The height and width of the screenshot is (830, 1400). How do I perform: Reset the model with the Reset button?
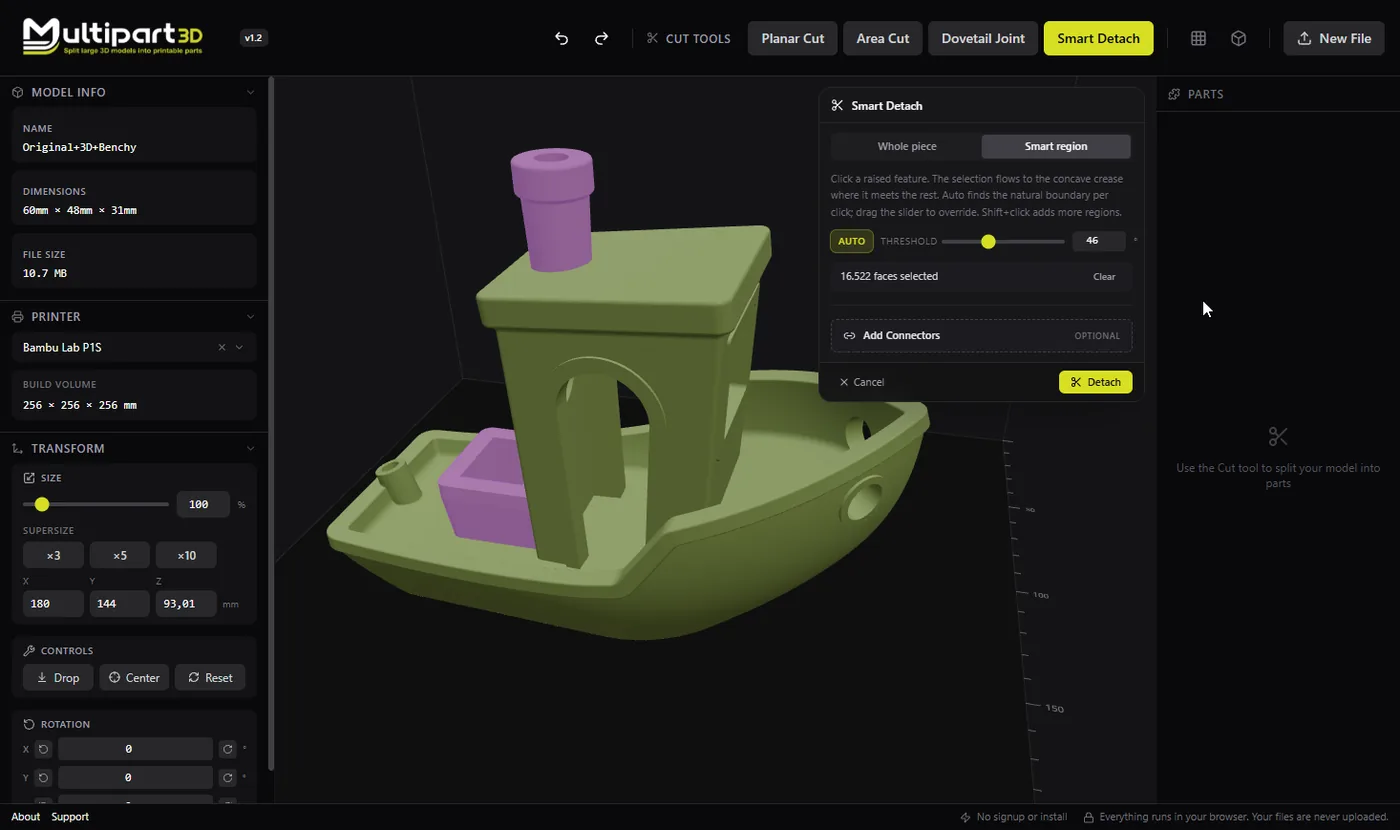[x=210, y=678]
